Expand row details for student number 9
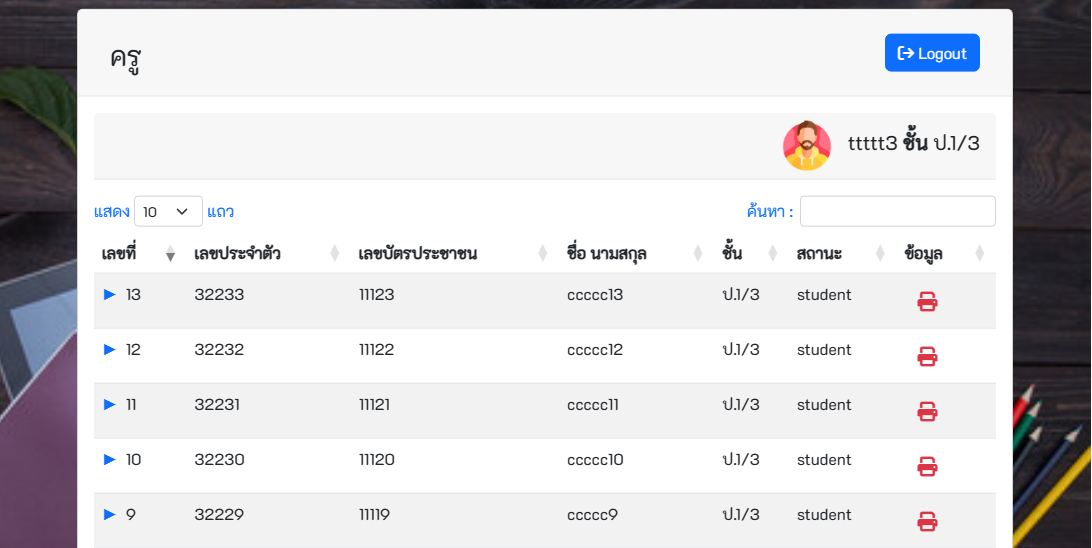Viewport: 1092px width, 548px height. (109, 515)
